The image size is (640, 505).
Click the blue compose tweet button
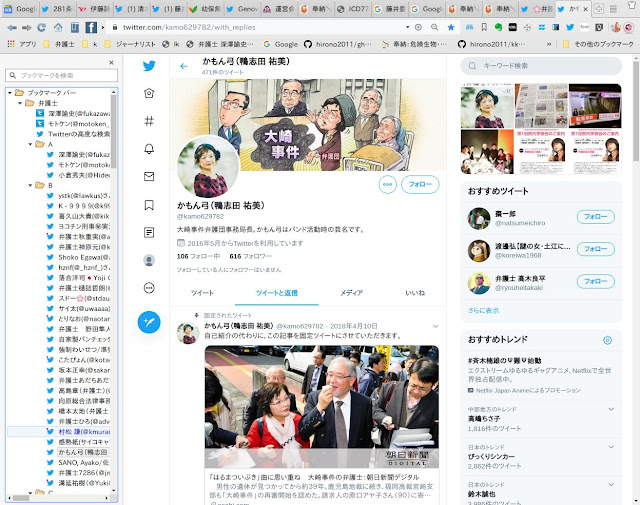[x=149, y=322]
